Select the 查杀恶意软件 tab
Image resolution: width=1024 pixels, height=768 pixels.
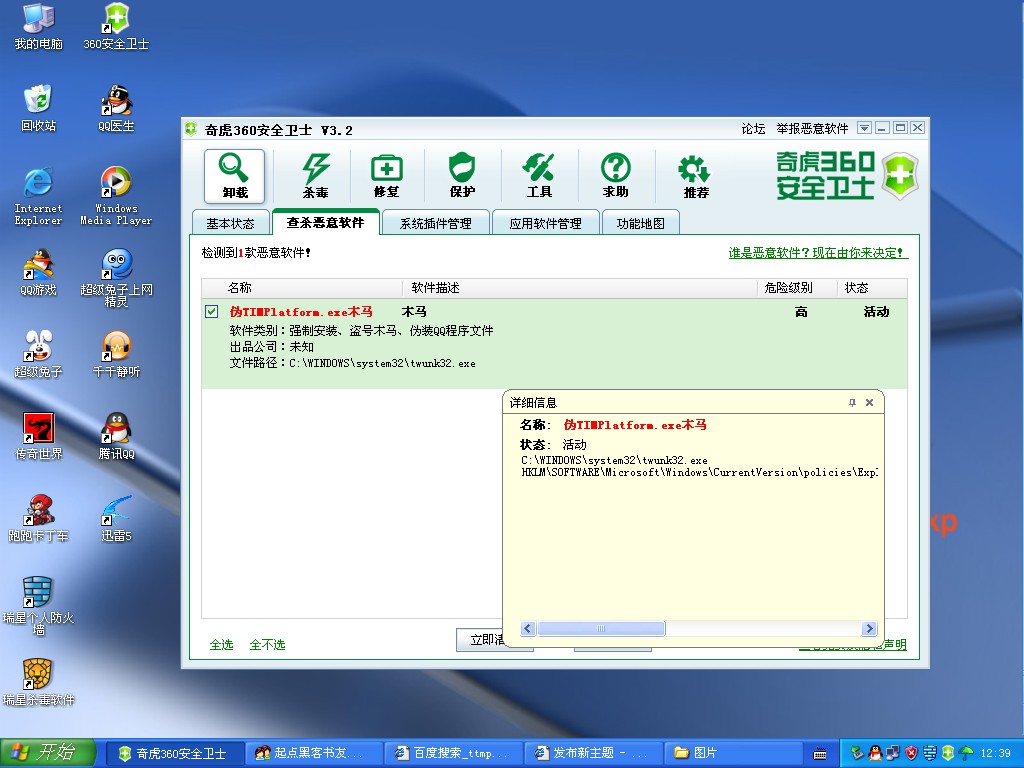pyautogui.click(x=325, y=222)
